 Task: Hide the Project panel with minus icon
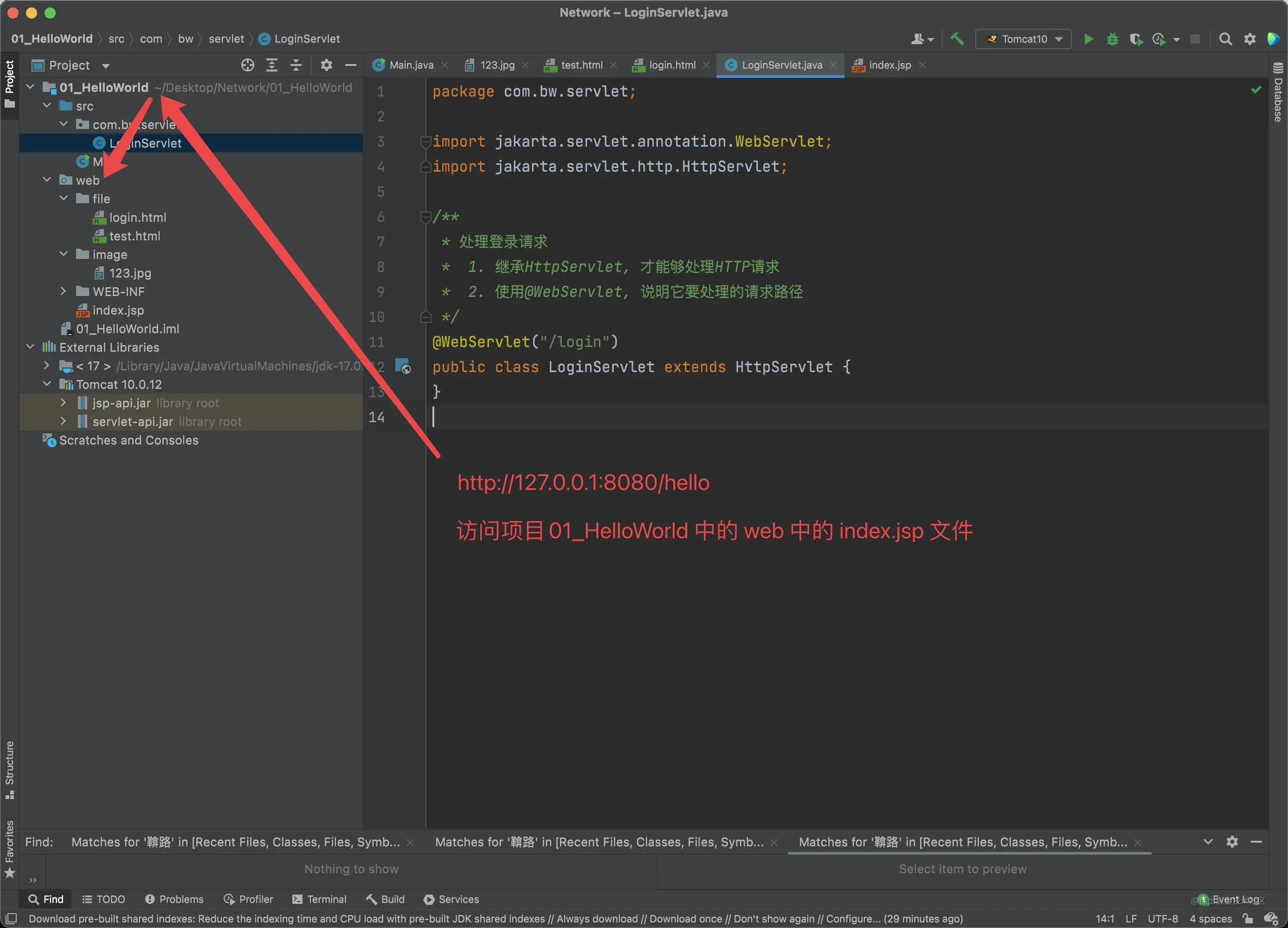[x=350, y=65]
